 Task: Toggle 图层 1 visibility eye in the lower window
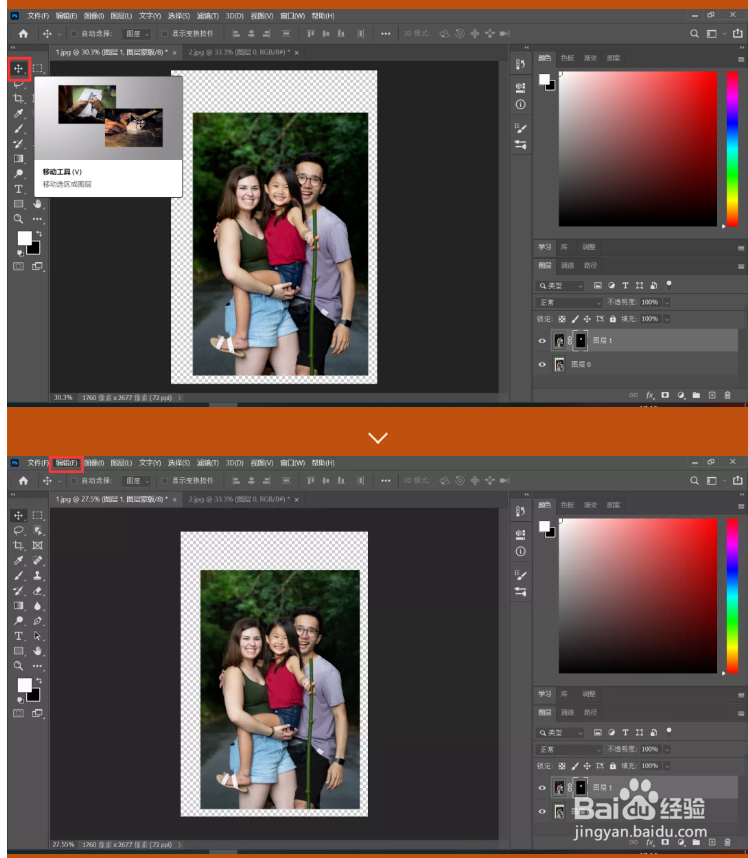click(x=542, y=788)
